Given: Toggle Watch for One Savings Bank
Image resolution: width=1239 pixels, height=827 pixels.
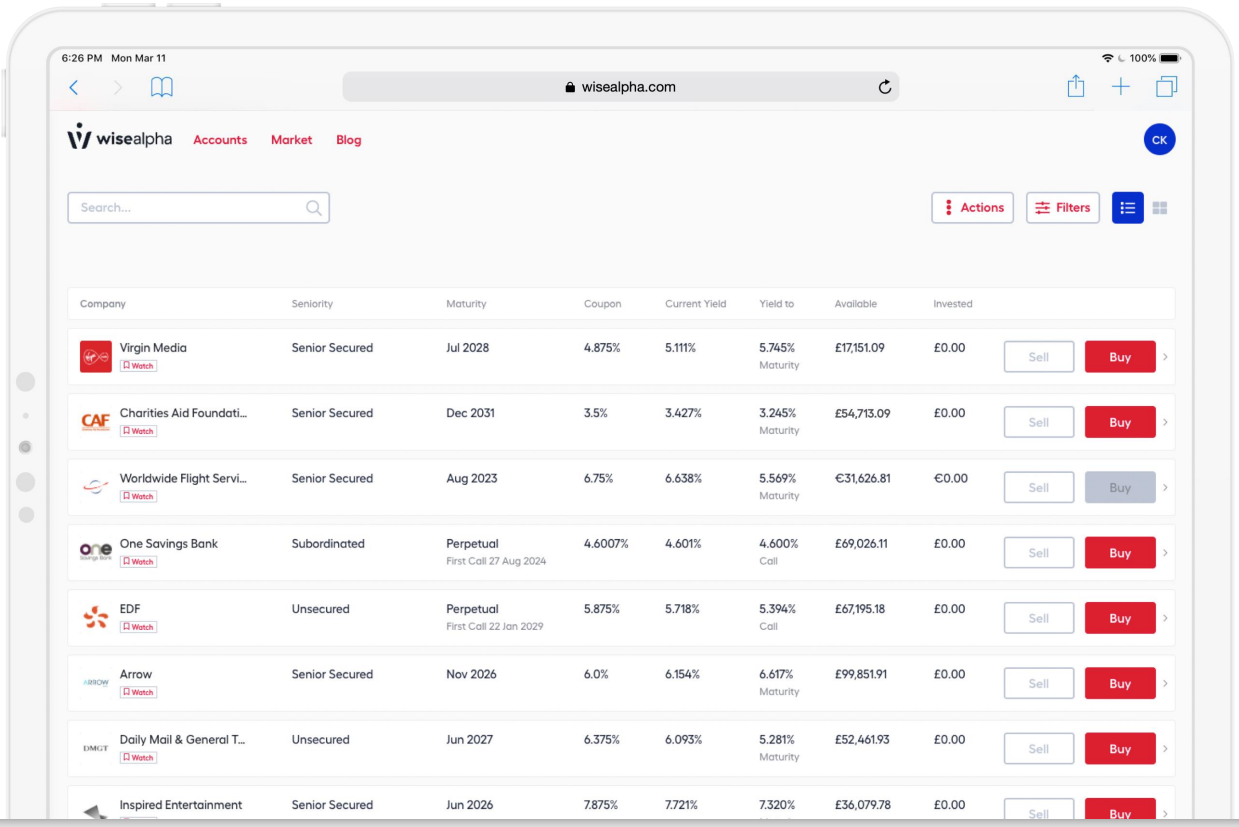Looking at the screenshot, I should pyautogui.click(x=138, y=561).
